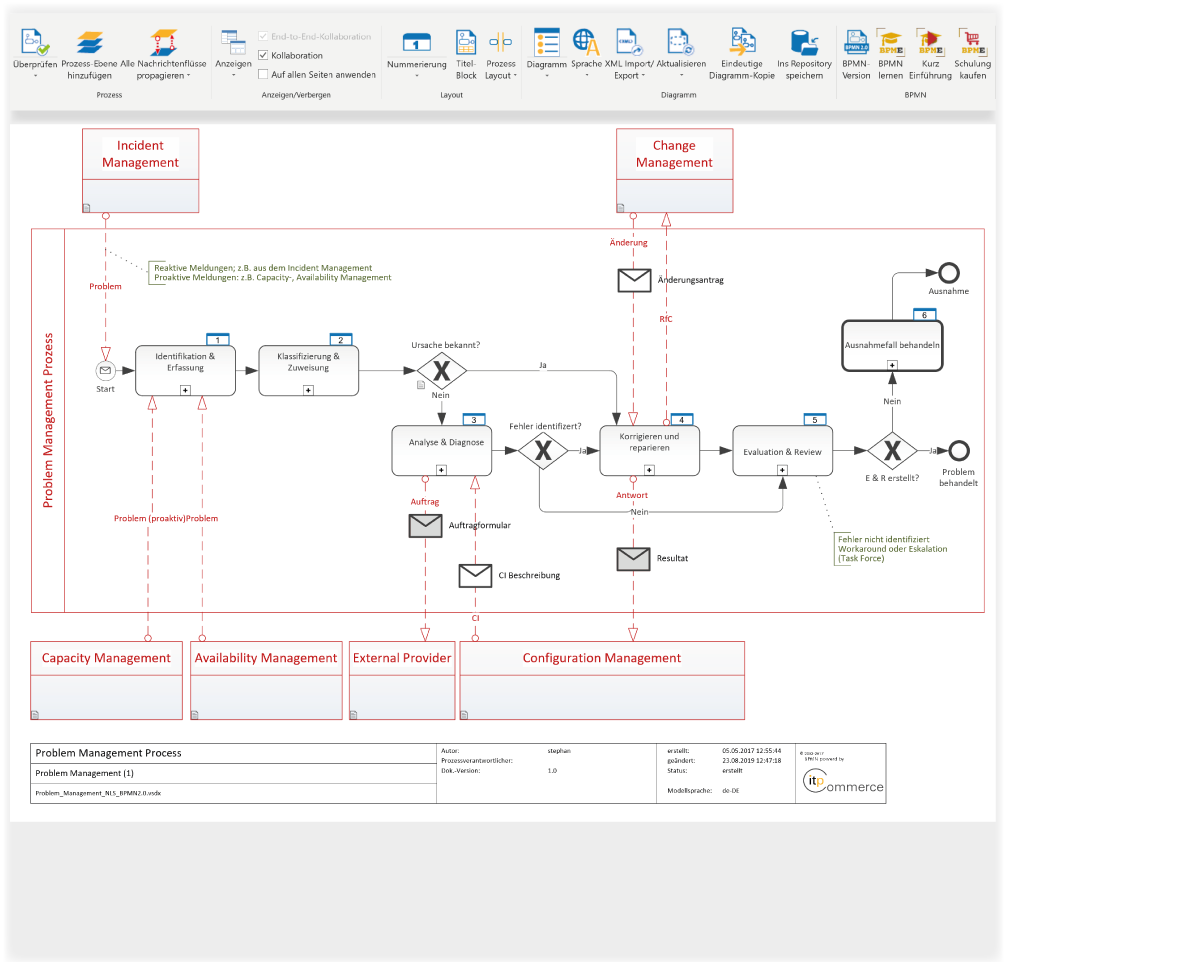Click the BPMN lernen icon
1200x962 pixels.
(890, 42)
